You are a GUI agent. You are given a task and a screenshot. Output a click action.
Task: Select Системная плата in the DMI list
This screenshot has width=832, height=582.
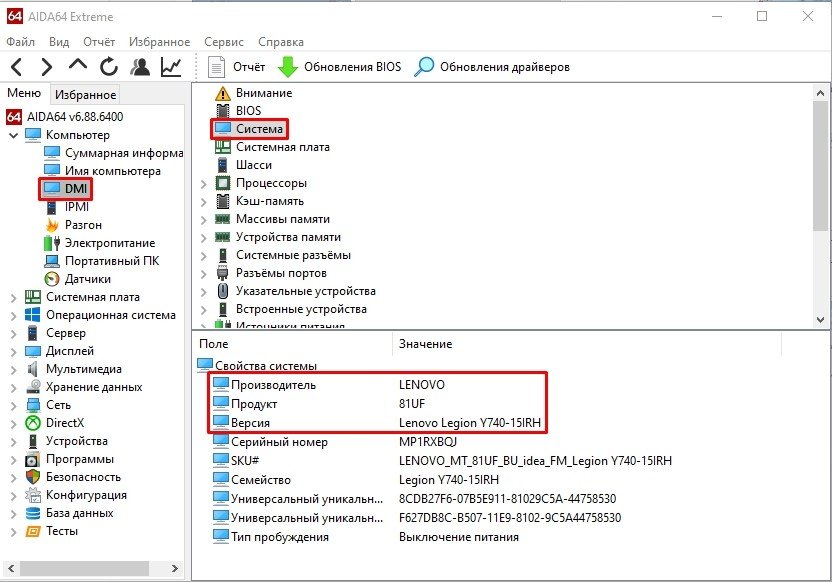pyautogui.click(x=272, y=147)
